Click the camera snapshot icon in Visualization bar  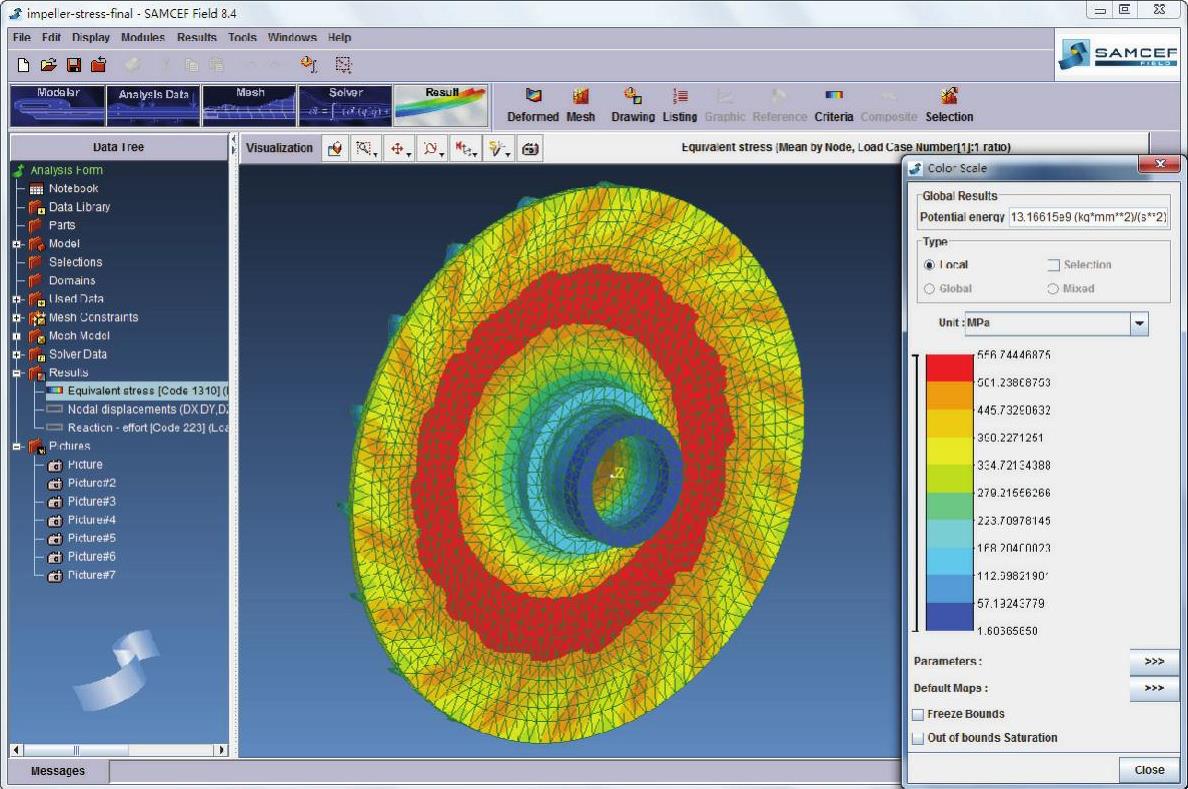tap(531, 148)
